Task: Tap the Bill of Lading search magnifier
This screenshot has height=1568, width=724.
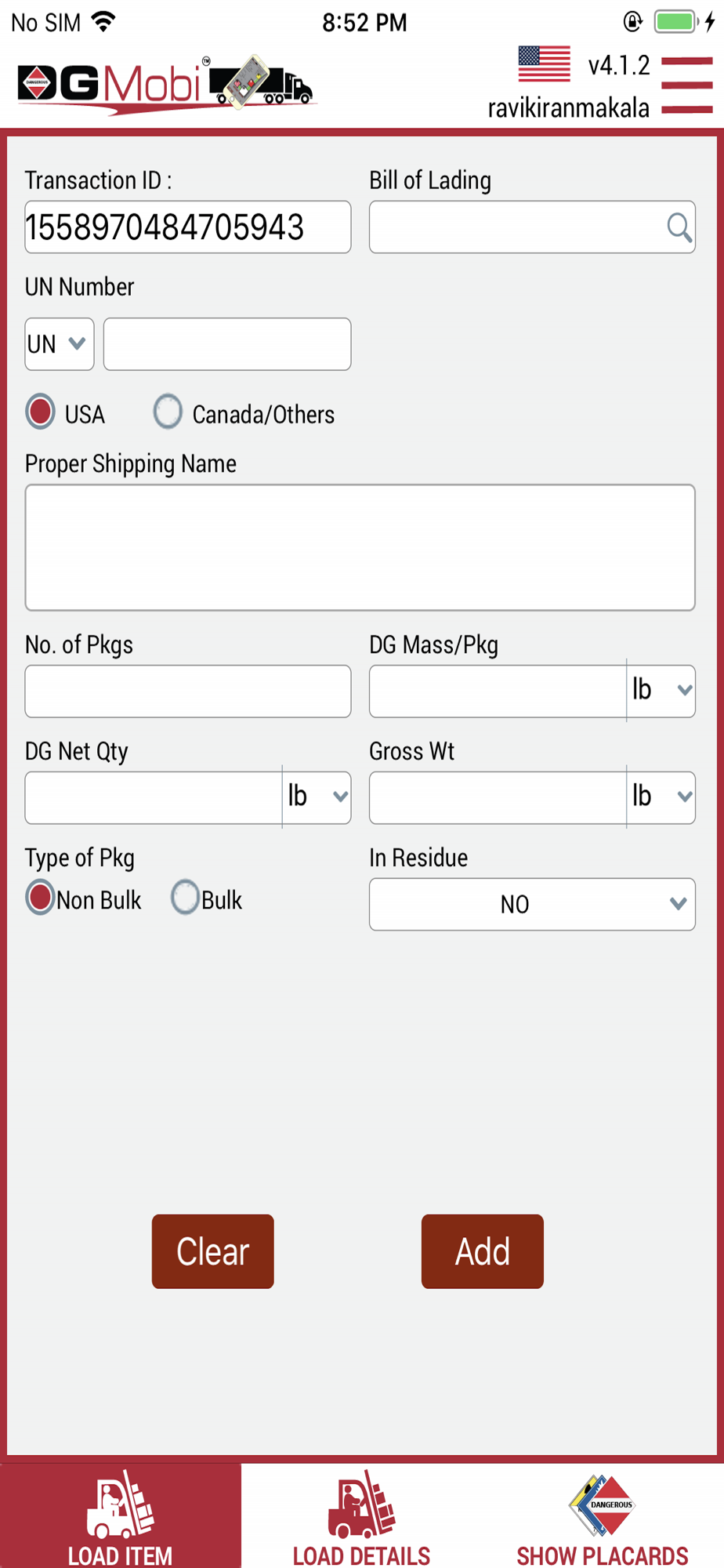Action: pyautogui.click(x=679, y=227)
